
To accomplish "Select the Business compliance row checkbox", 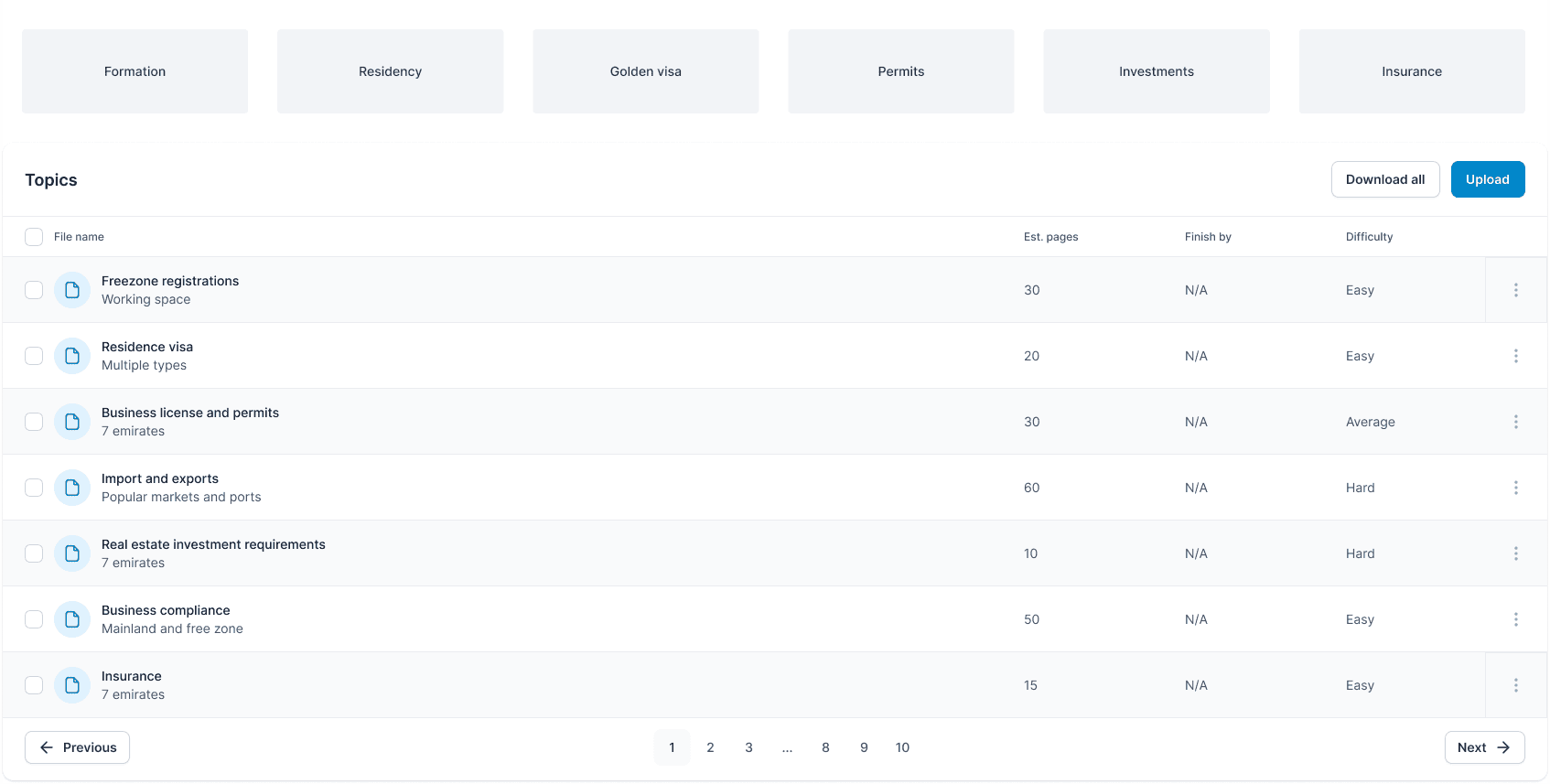I will click(x=34, y=619).
